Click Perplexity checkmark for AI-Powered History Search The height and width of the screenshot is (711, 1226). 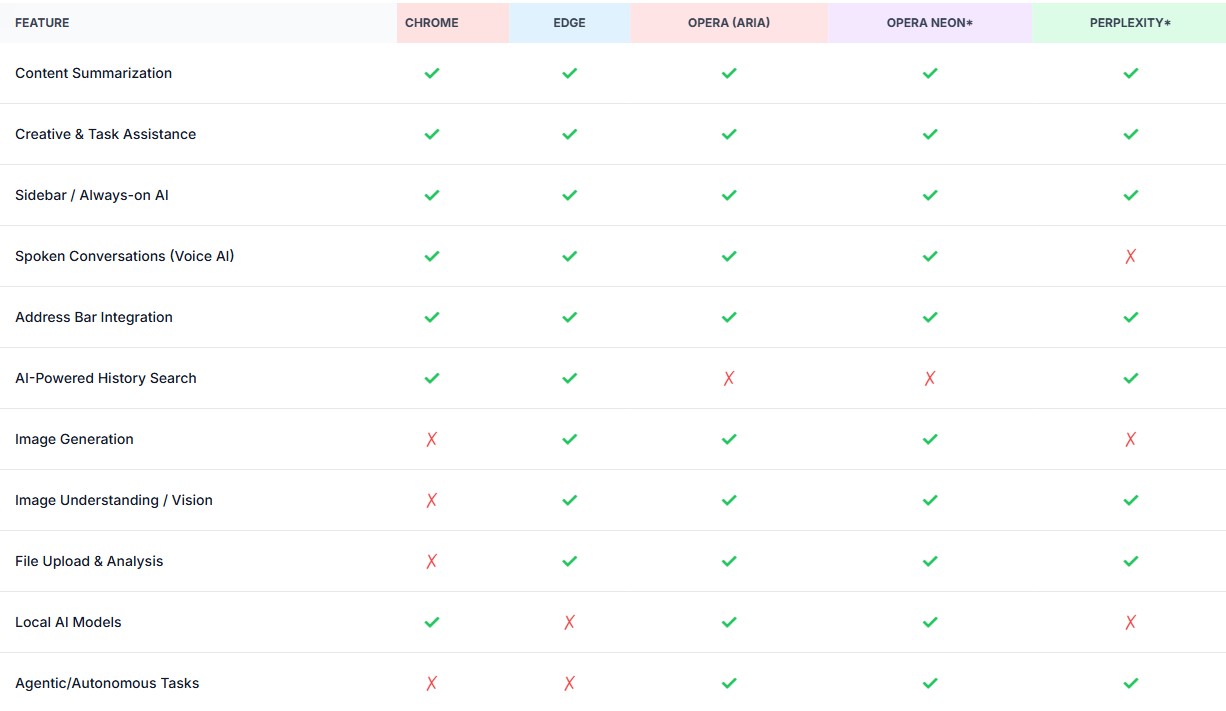[x=1130, y=378]
